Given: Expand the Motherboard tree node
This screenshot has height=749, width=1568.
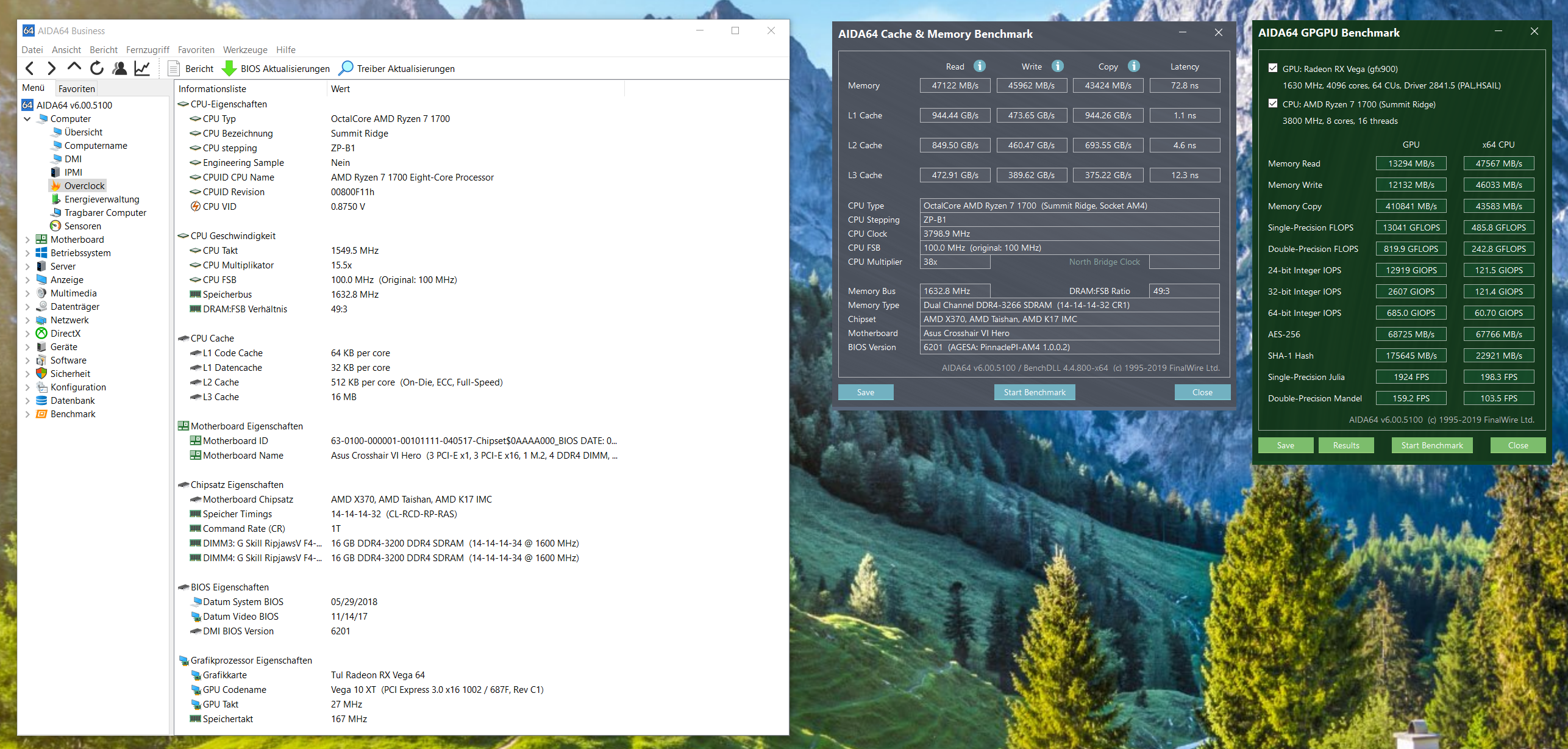Looking at the screenshot, I should click(27, 240).
